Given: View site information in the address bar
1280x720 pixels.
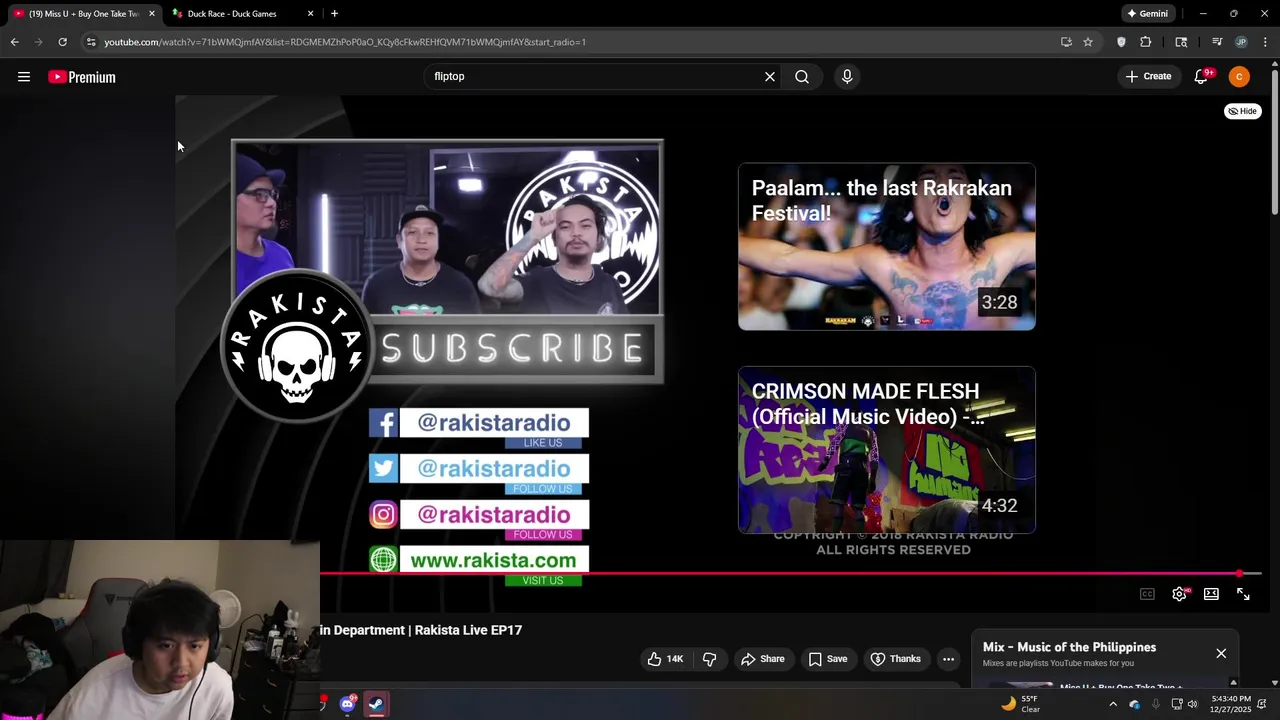Looking at the screenshot, I should click(x=91, y=42).
